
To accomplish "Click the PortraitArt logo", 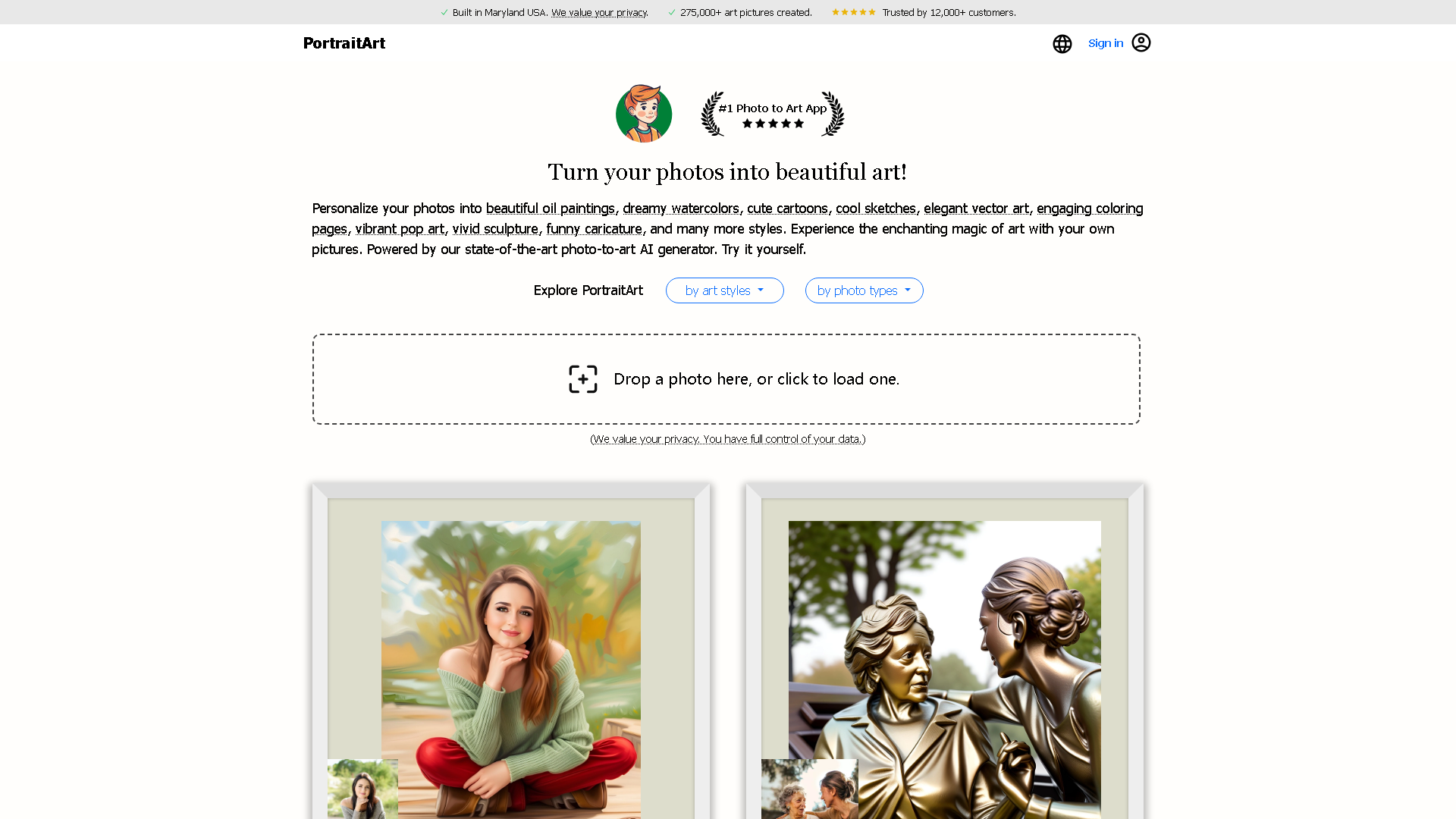I will pos(344,43).
